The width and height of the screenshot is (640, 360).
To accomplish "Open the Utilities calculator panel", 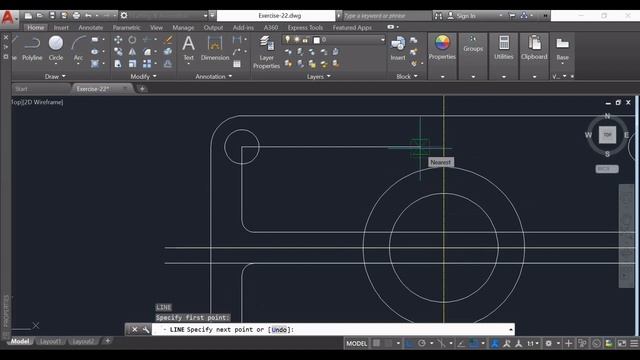I will click(504, 48).
